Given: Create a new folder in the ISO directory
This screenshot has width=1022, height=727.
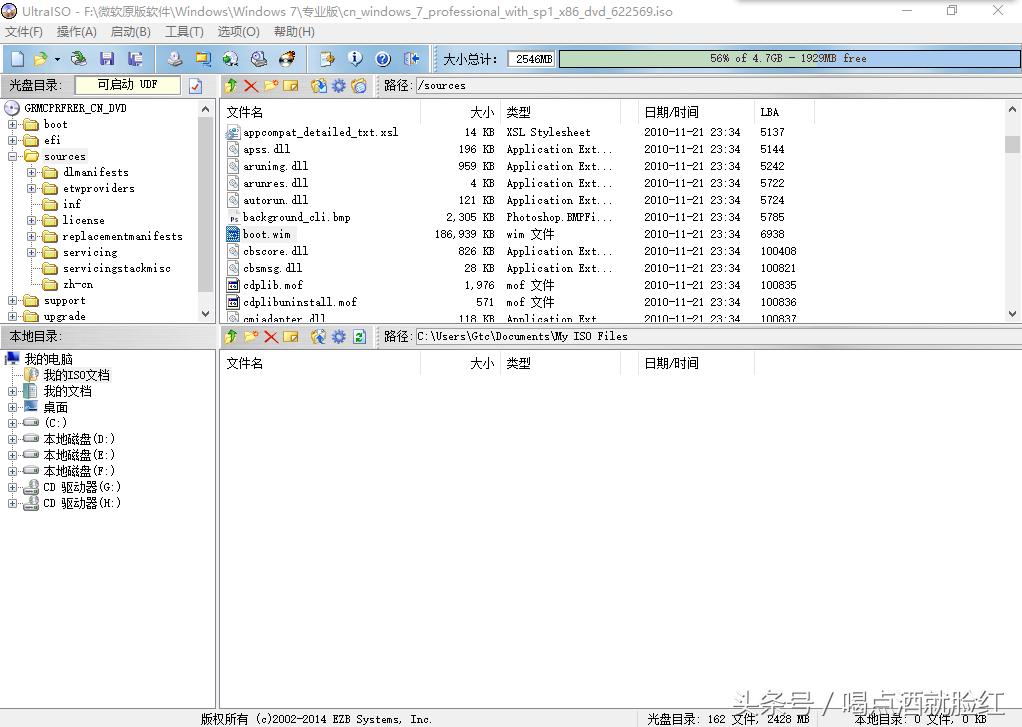Looking at the screenshot, I should click(x=269, y=86).
